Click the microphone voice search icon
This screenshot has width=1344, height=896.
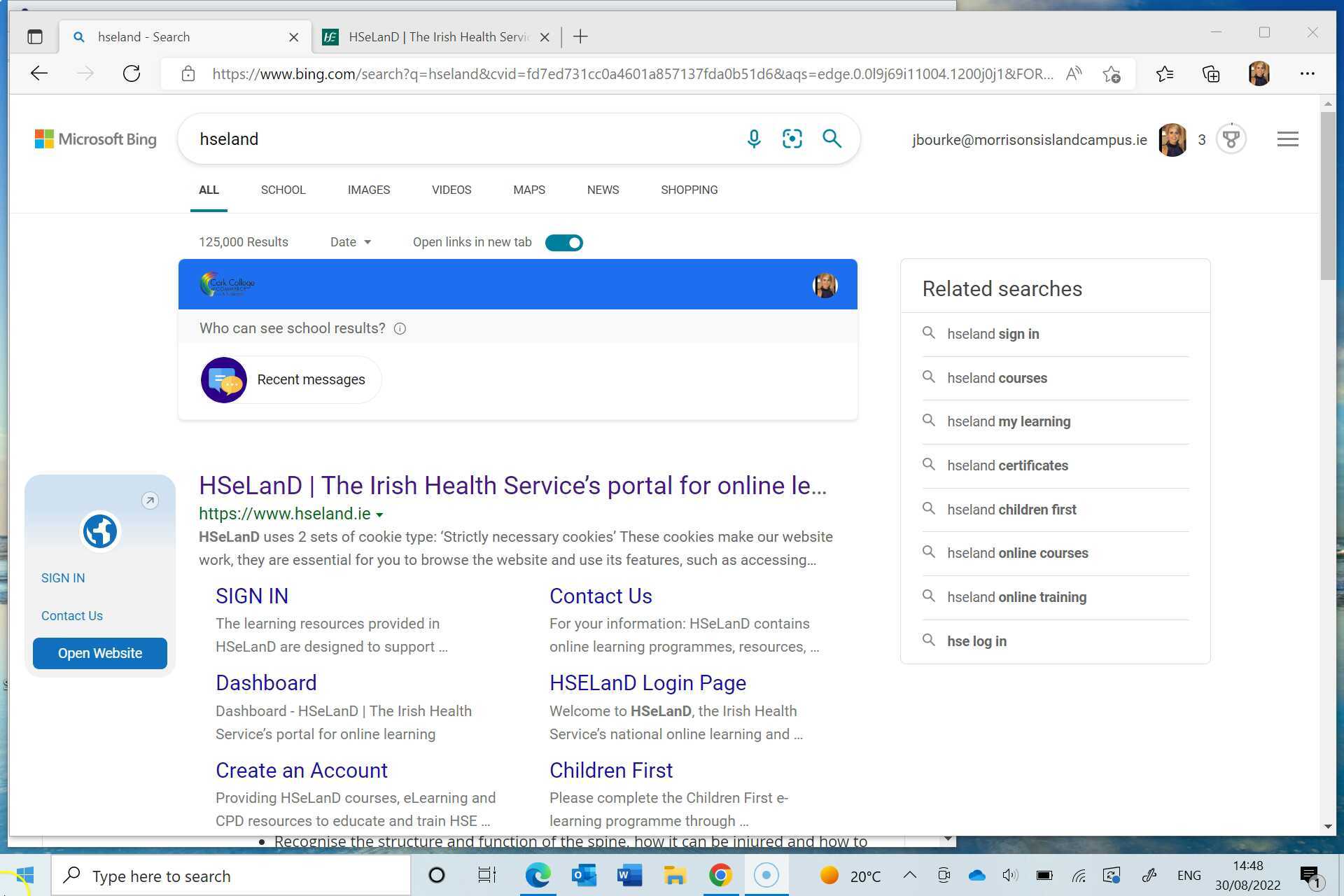coord(753,139)
